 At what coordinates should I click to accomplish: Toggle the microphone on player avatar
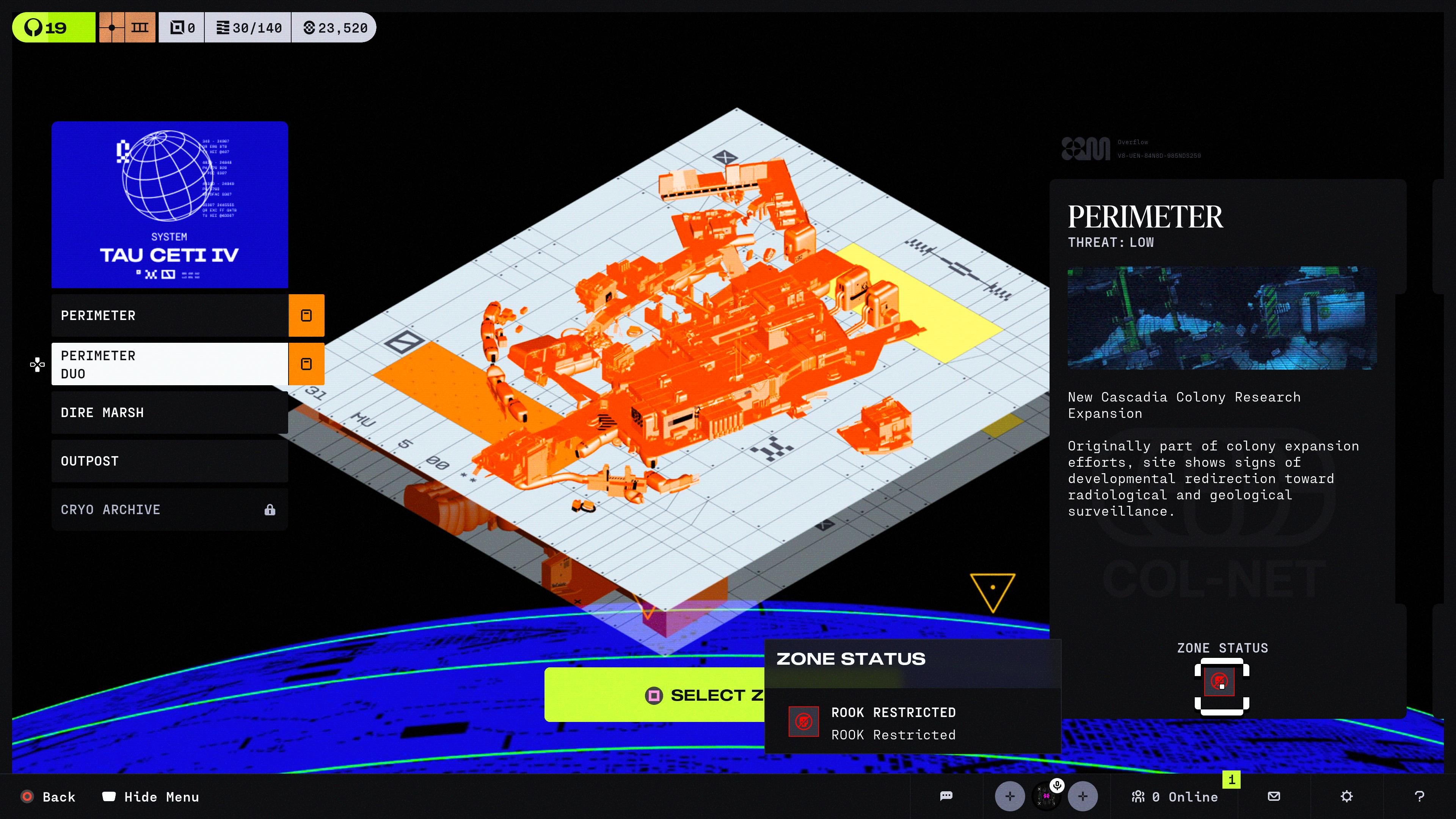coord(1057,785)
